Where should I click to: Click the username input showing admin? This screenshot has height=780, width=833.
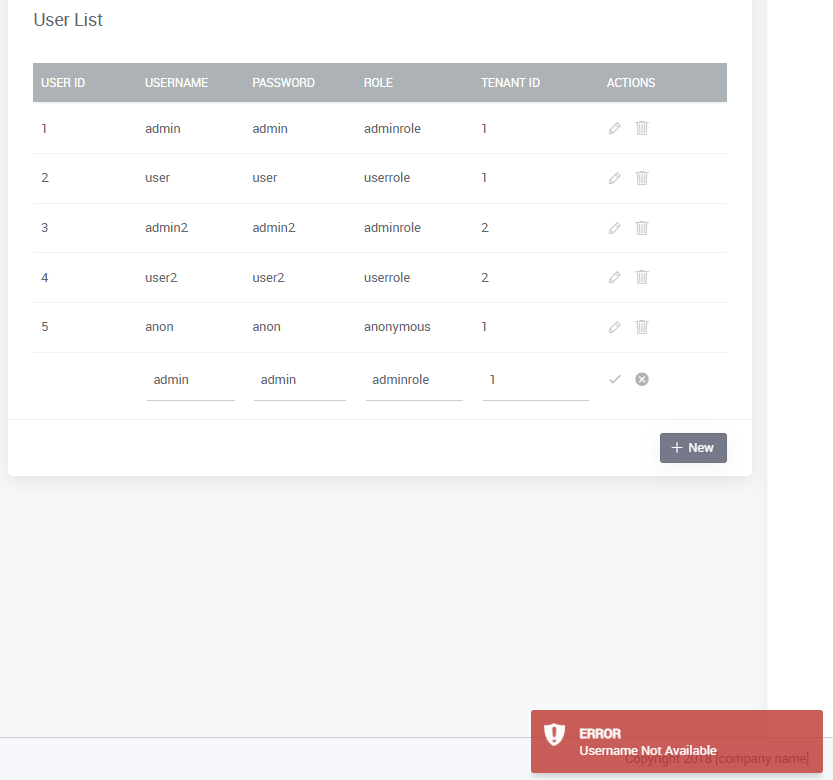(x=190, y=379)
